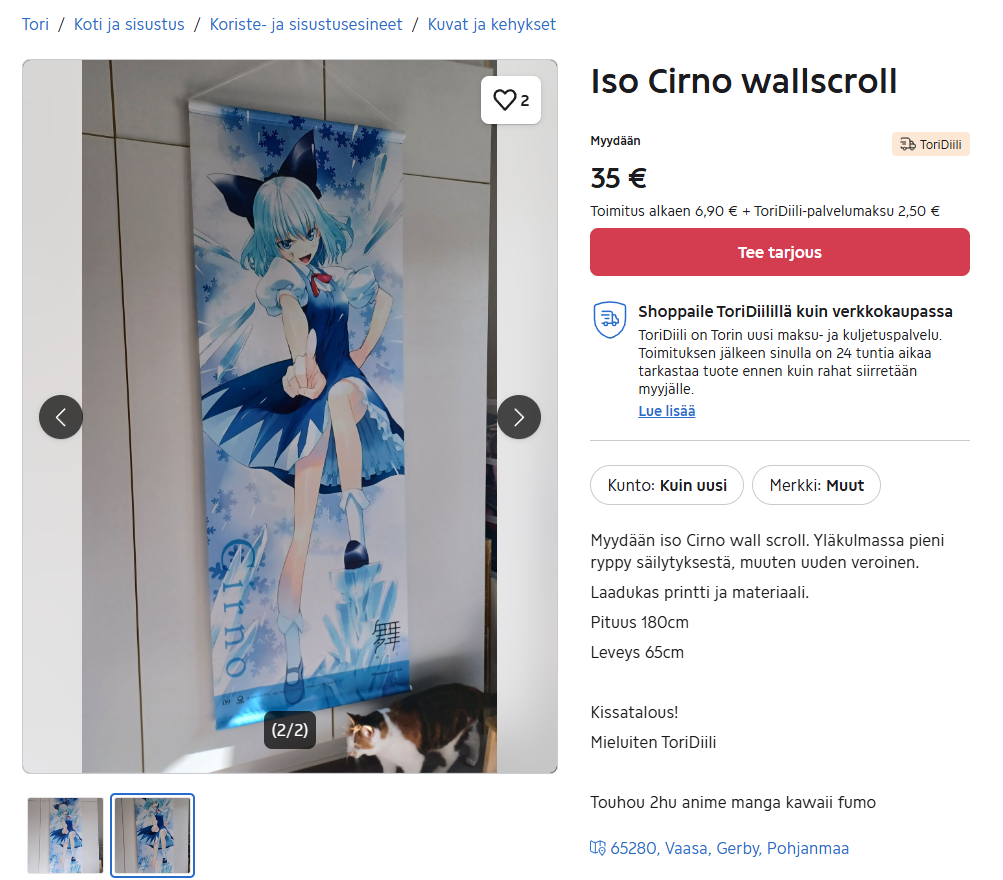Go to Tori breadcrumb home

point(35,24)
